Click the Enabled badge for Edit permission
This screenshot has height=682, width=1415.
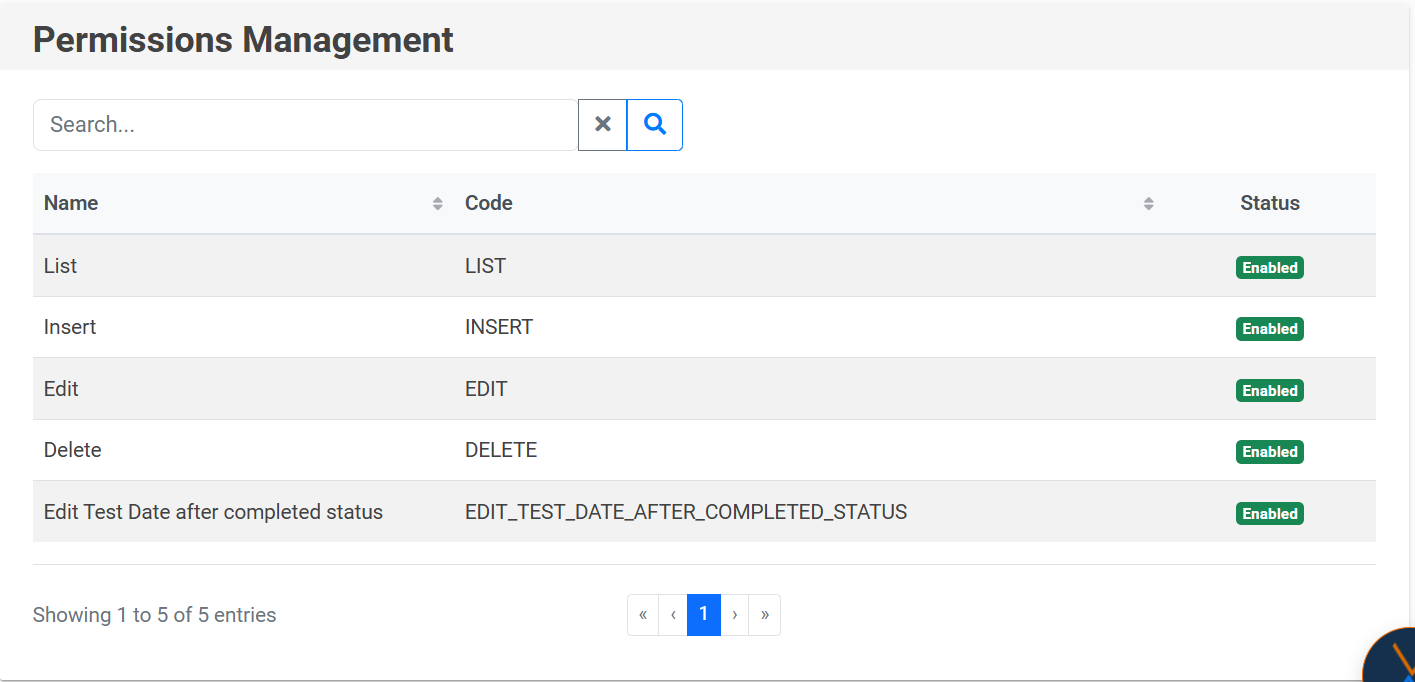(x=1269, y=391)
